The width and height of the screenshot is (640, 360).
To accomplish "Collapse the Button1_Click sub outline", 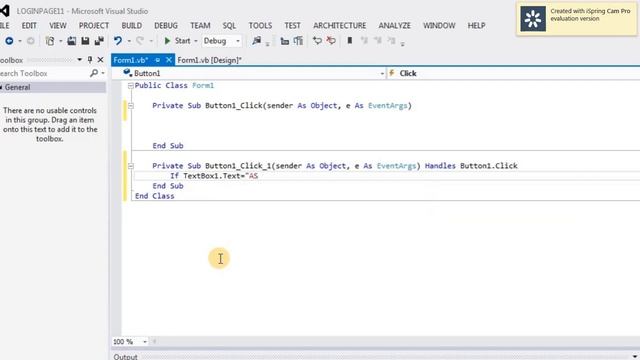I will [131, 106].
